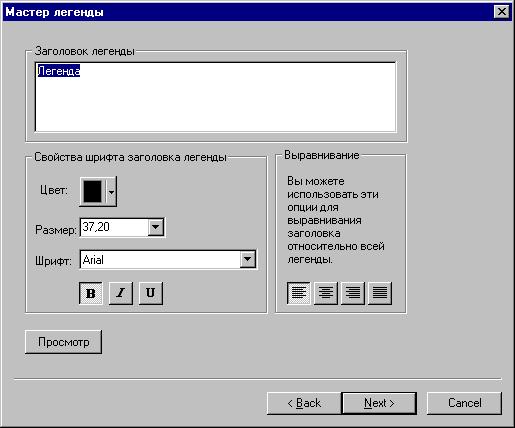Open the Шрифт font dropdown arrow
This screenshot has height=428, width=515.
pyautogui.click(x=248, y=259)
